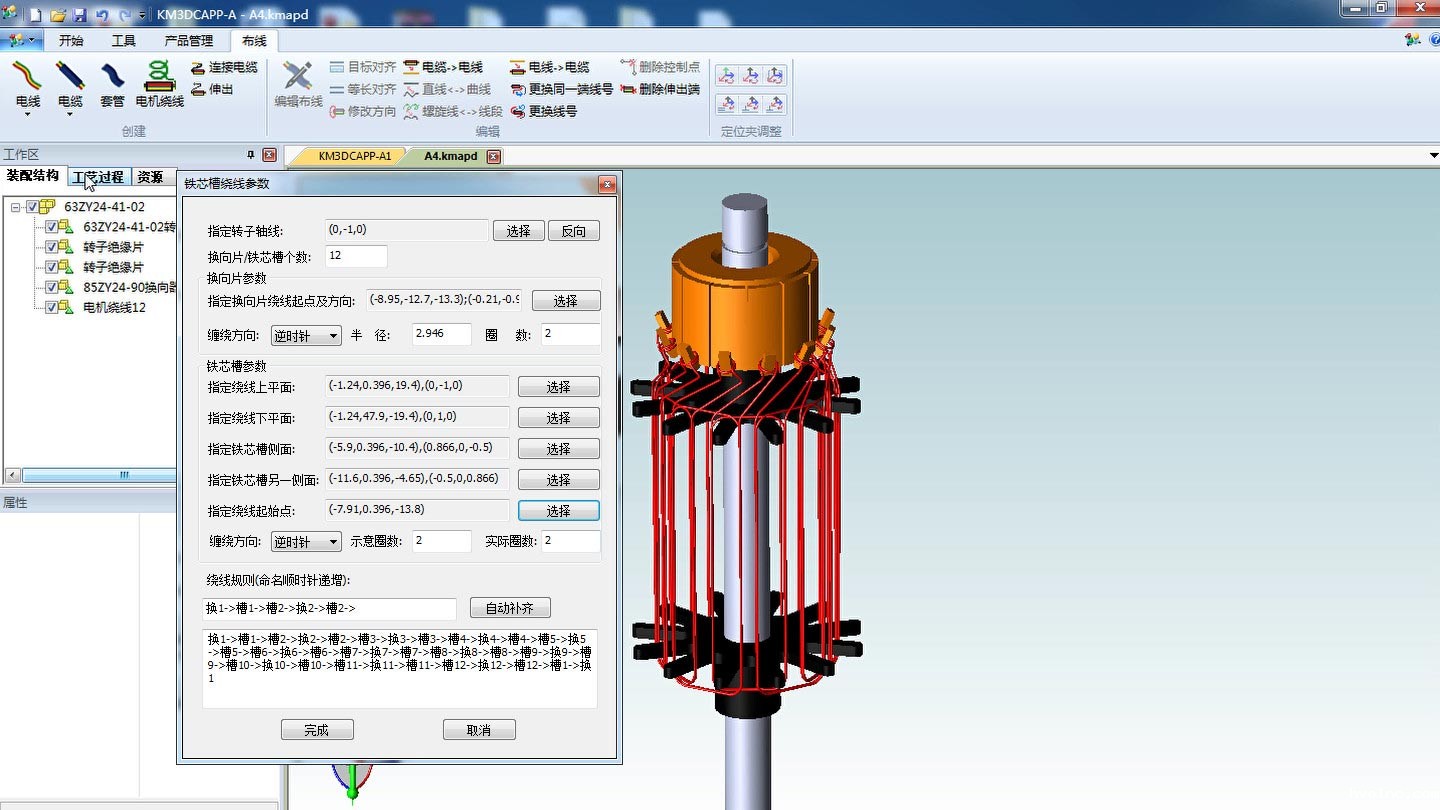Open the core slot 缠绕方向 dropdown beside 示意圈数

point(306,542)
